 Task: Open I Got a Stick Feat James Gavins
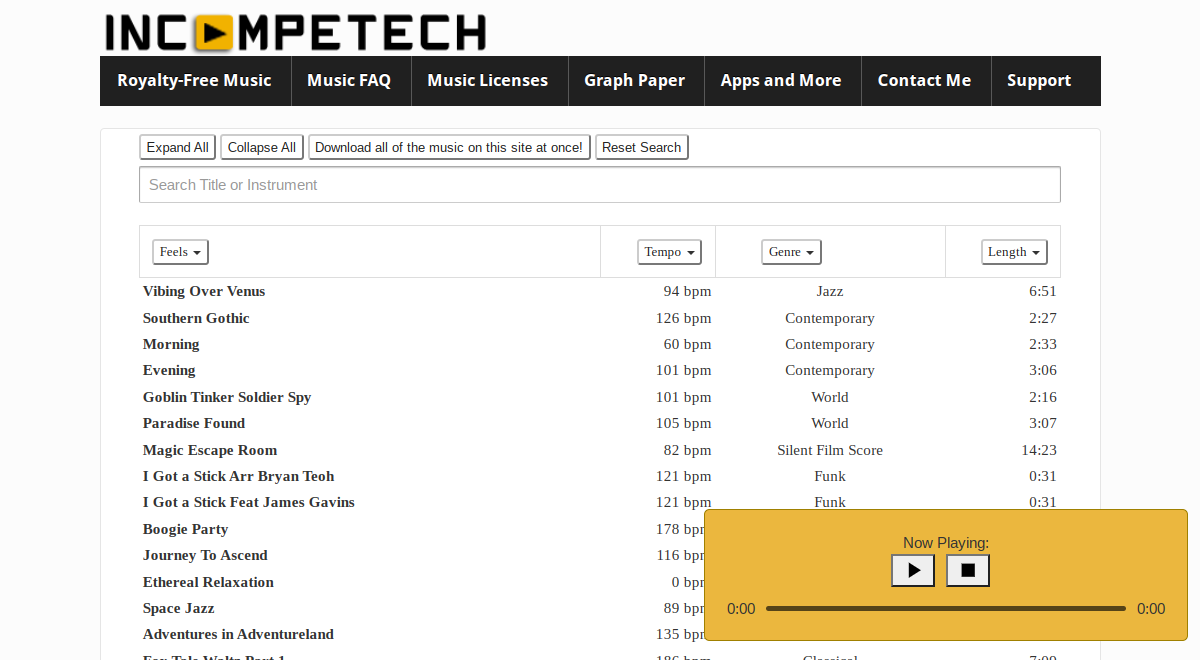(x=249, y=502)
